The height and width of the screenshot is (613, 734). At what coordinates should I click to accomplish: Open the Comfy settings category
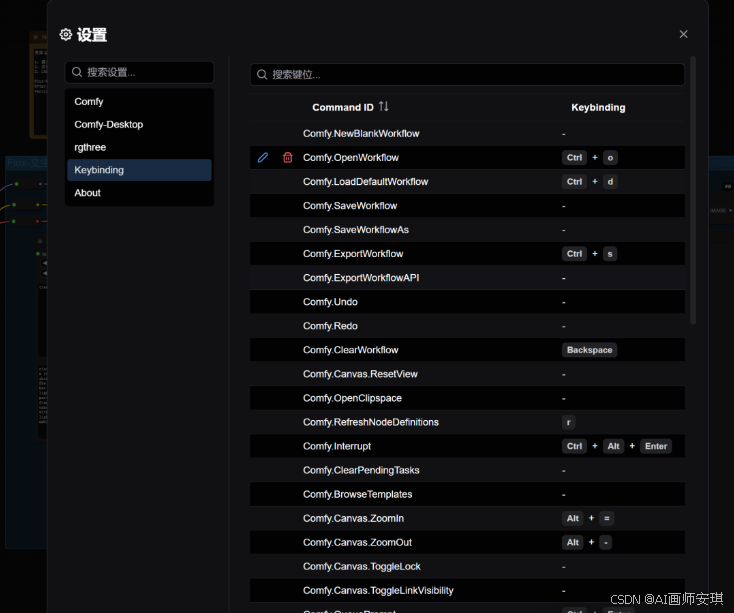pyautogui.click(x=139, y=102)
